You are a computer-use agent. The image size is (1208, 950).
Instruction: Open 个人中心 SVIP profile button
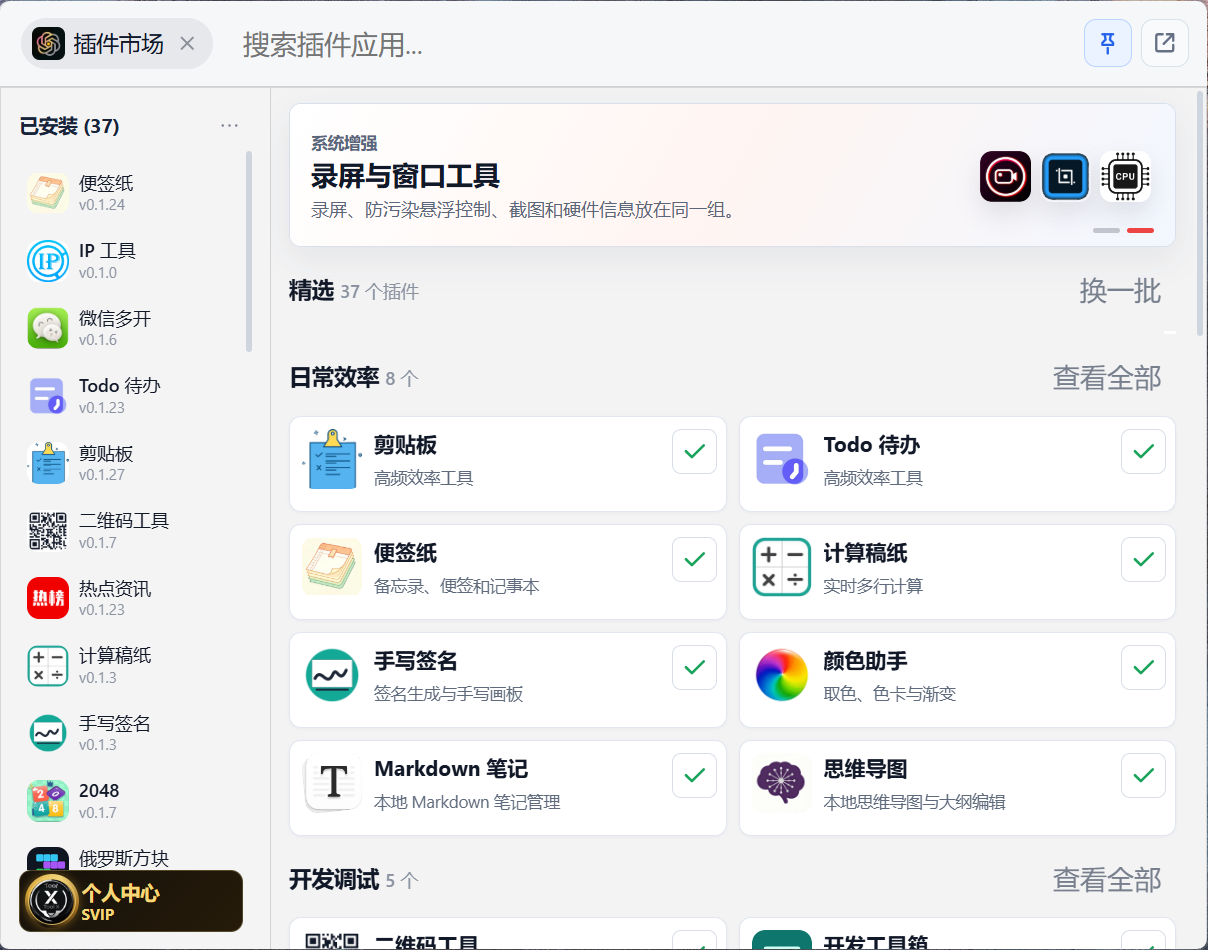131,901
